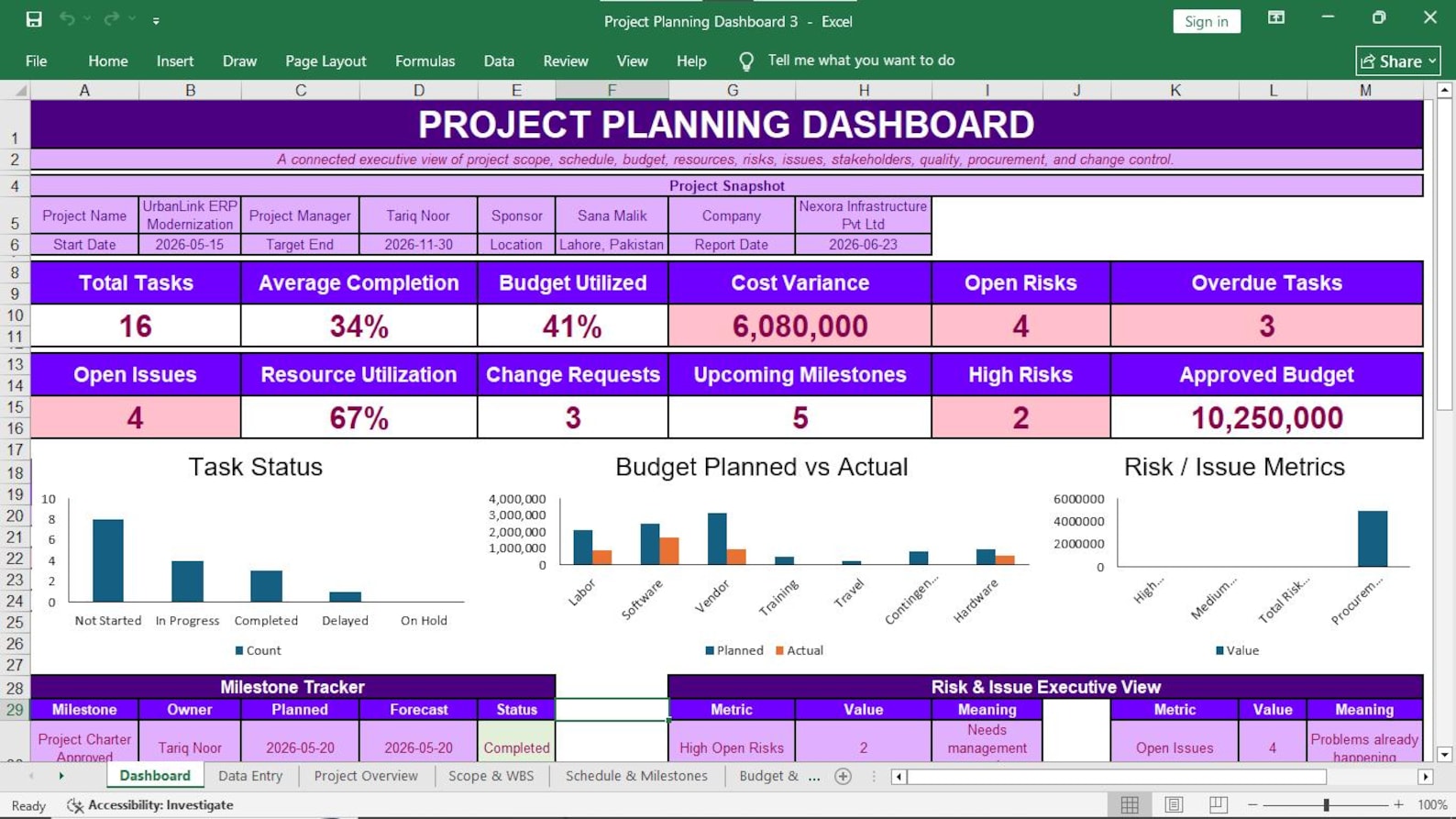Click the zoom in plus button
1456x819 pixels.
[1398, 805]
